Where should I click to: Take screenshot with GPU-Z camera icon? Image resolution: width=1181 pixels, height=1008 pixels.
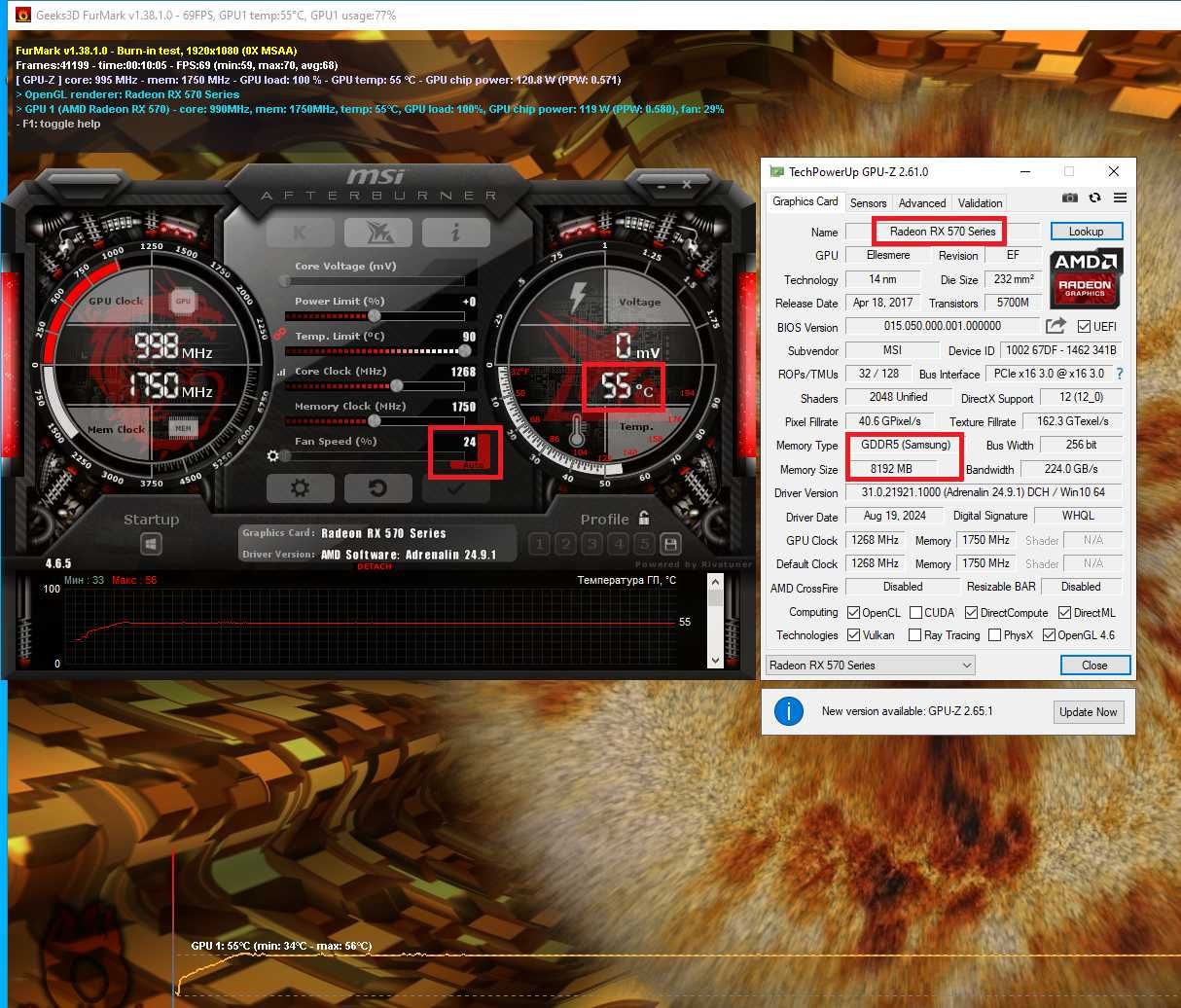pyautogui.click(x=1070, y=198)
